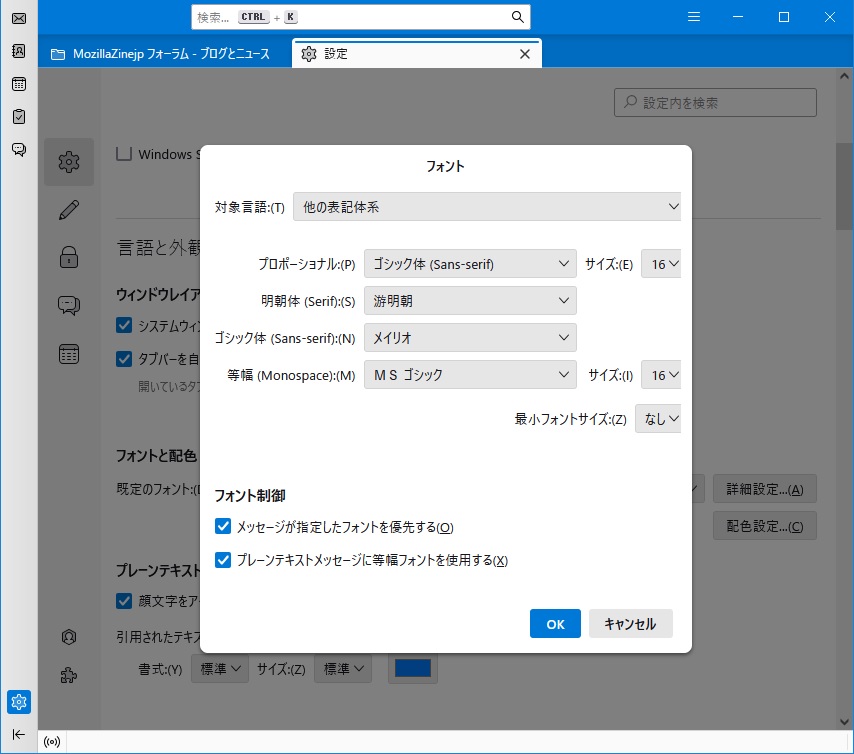Open the add-ons puzzle piece icon

(x=69, y=675)
